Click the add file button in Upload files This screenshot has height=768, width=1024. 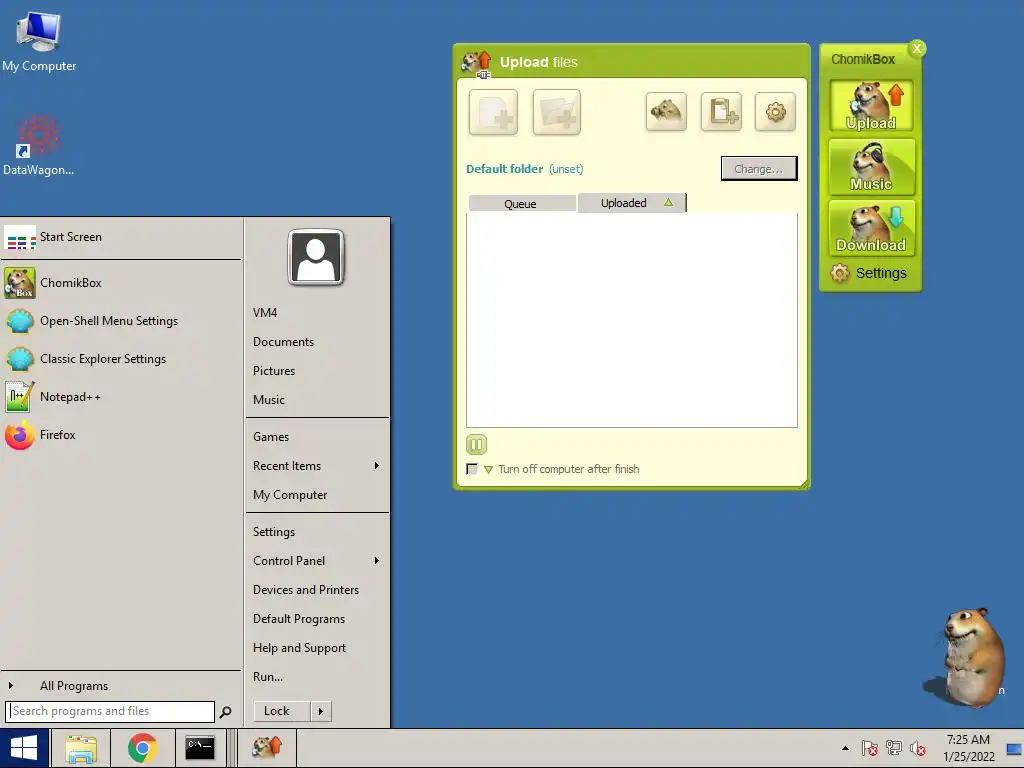click(x=493, y=112)
